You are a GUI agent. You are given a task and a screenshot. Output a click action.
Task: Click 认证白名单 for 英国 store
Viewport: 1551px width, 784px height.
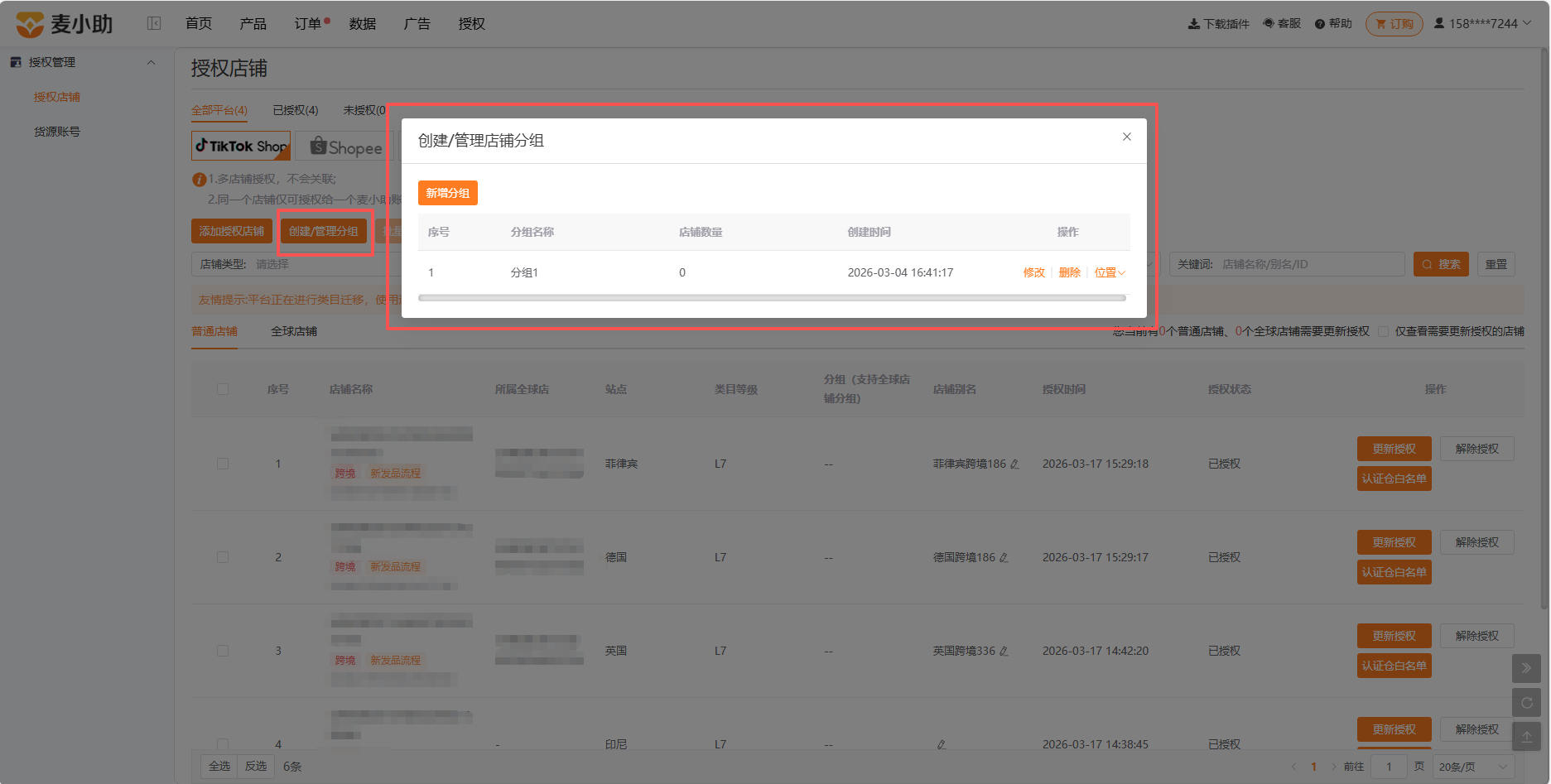point(1394,666)
